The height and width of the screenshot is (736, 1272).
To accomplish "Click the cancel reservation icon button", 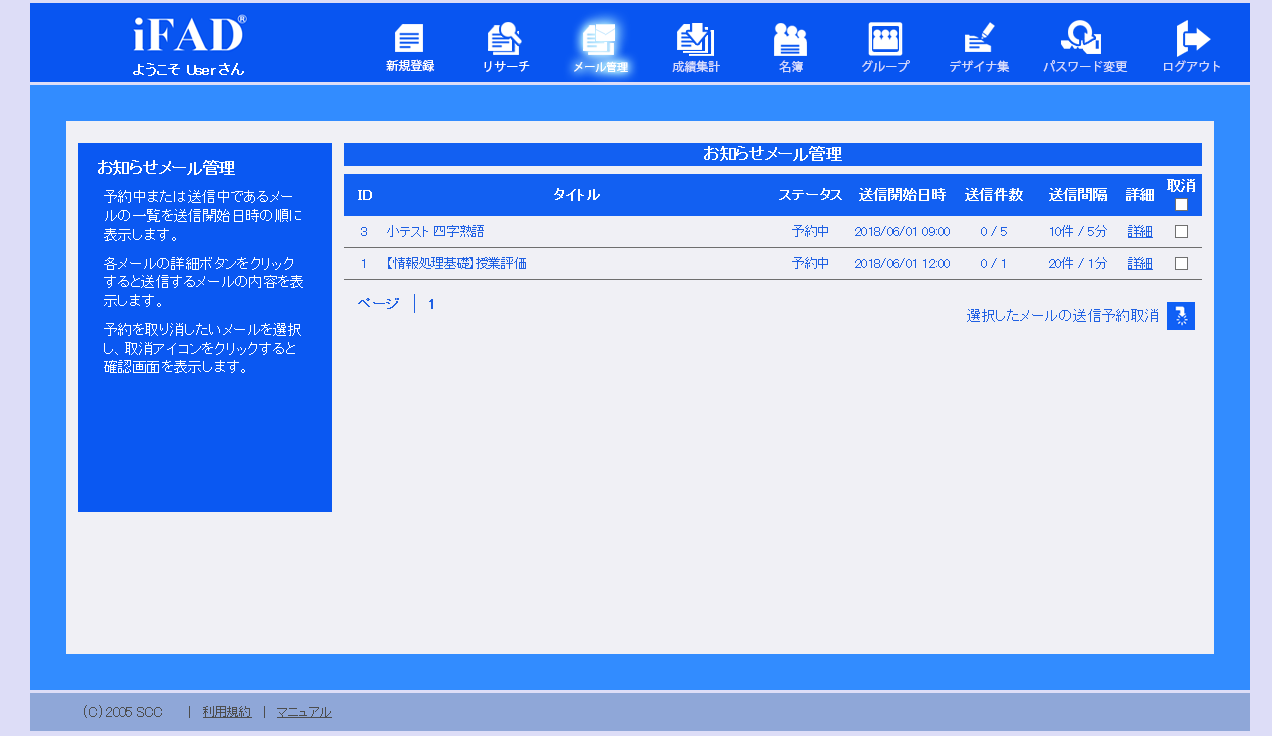I will pyautogui.click(x=1181, y=316).
